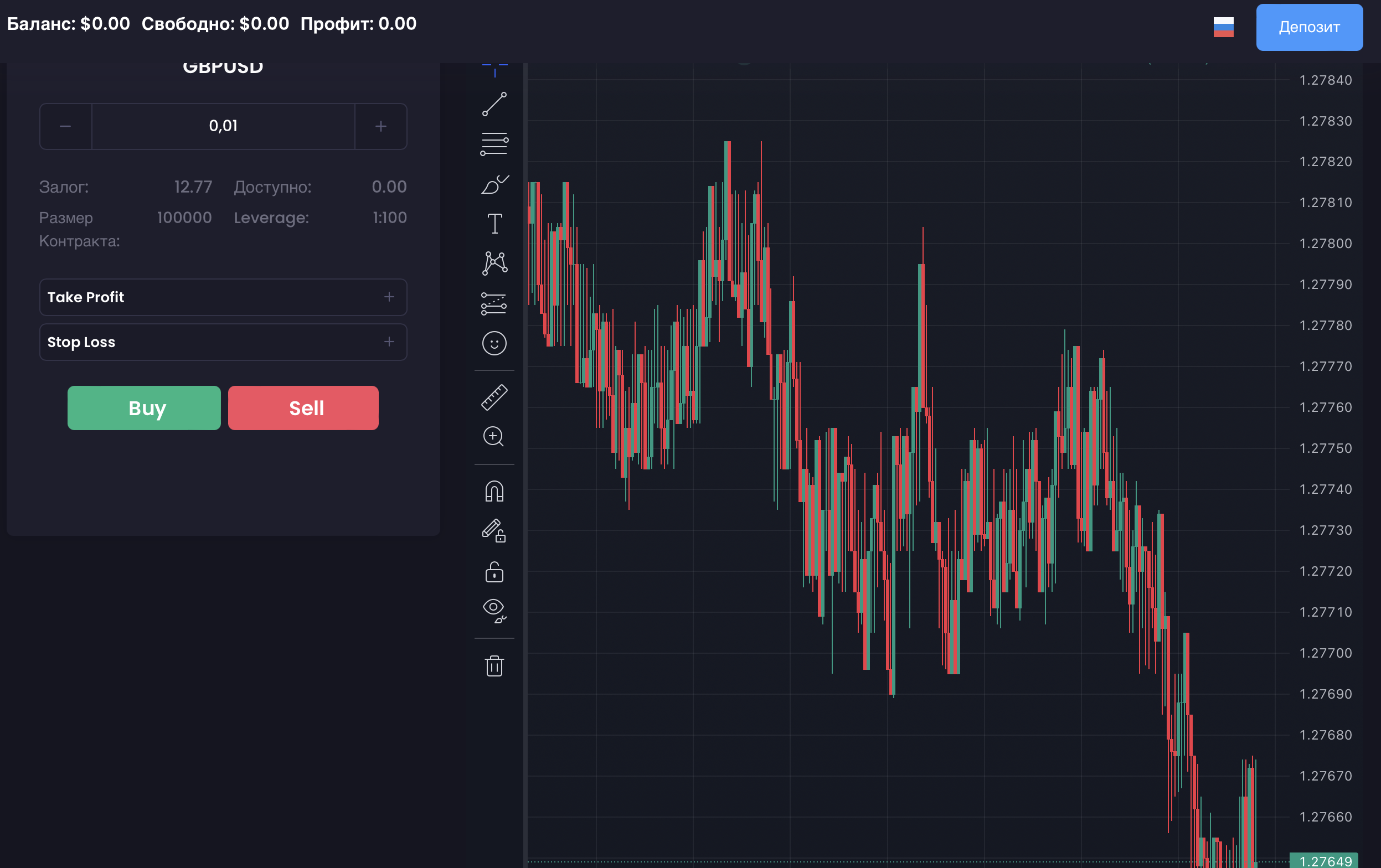The width and height of the screenshot is (1381, 868).
Task: Open the chart patterns tool
Action: [x=494, y=263]
